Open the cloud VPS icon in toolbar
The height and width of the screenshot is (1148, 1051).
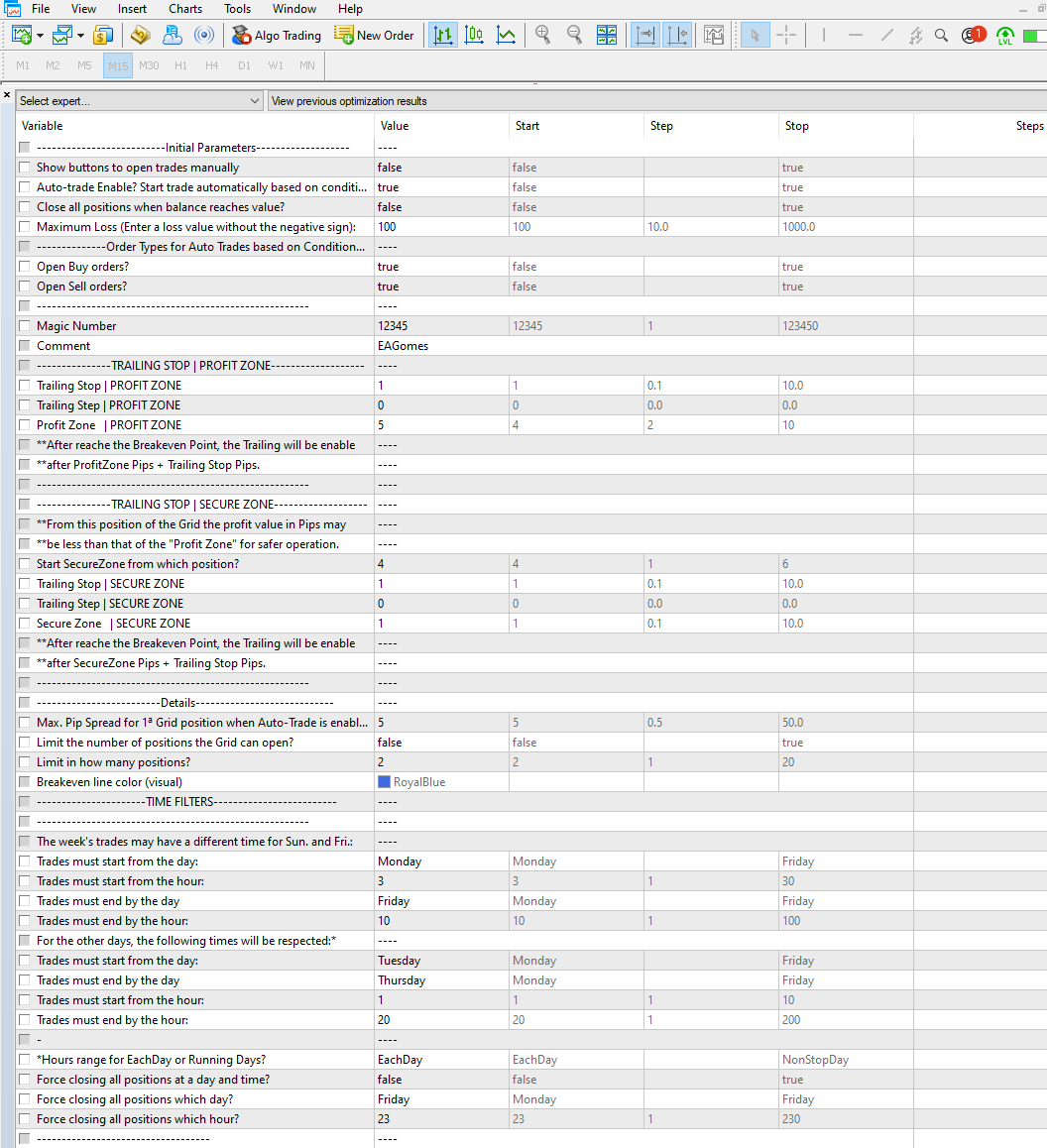coord(173,35)
